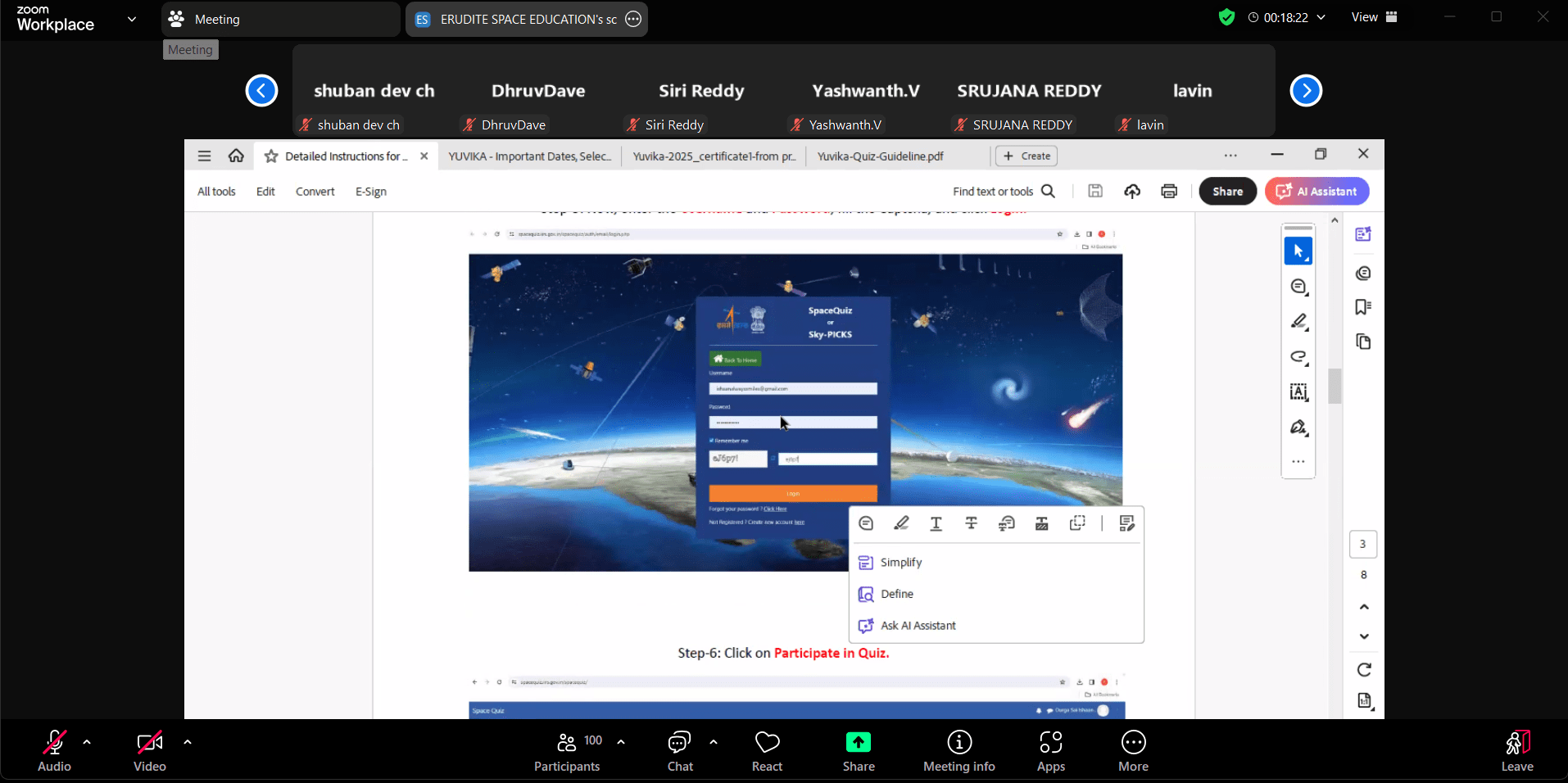The width and height of the screenshot is (1568, 783).
Task: Open Meeting info
Action: 959,751
